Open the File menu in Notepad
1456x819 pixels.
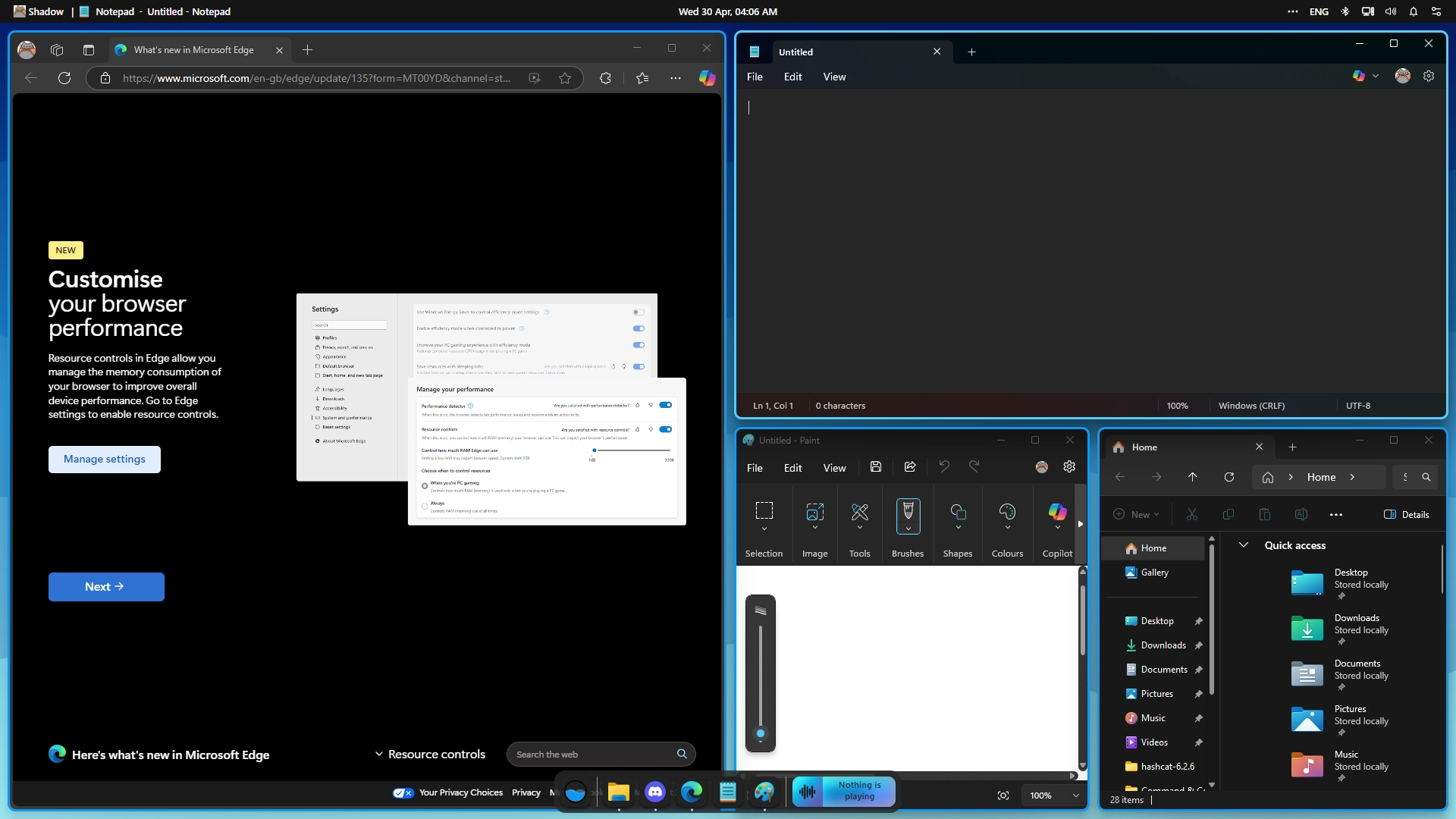click(755, 77)
